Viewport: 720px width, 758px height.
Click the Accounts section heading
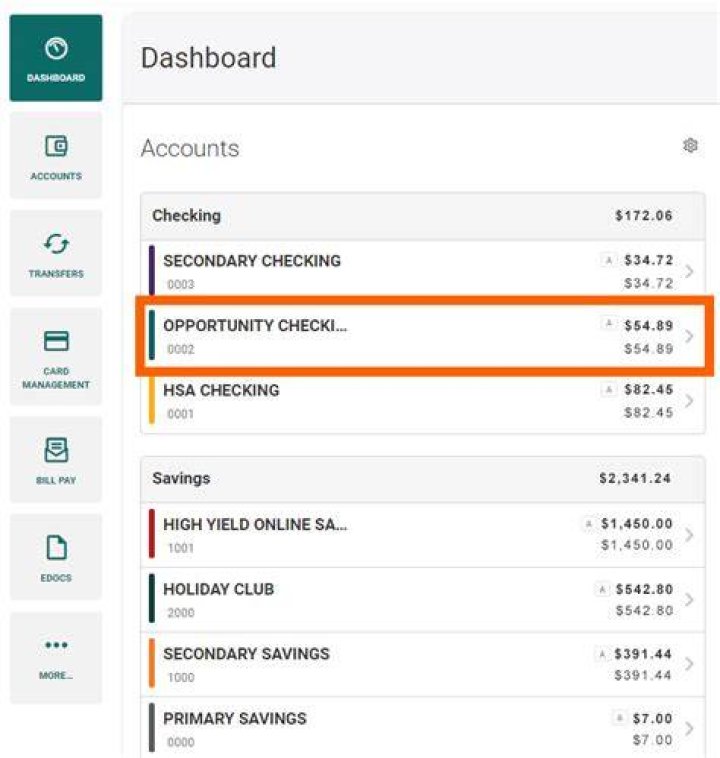[x=190, y=148]
